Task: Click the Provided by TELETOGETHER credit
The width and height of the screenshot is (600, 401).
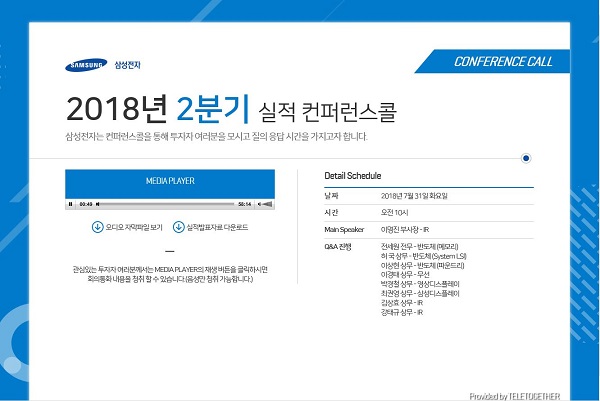Action: [515, 396]
